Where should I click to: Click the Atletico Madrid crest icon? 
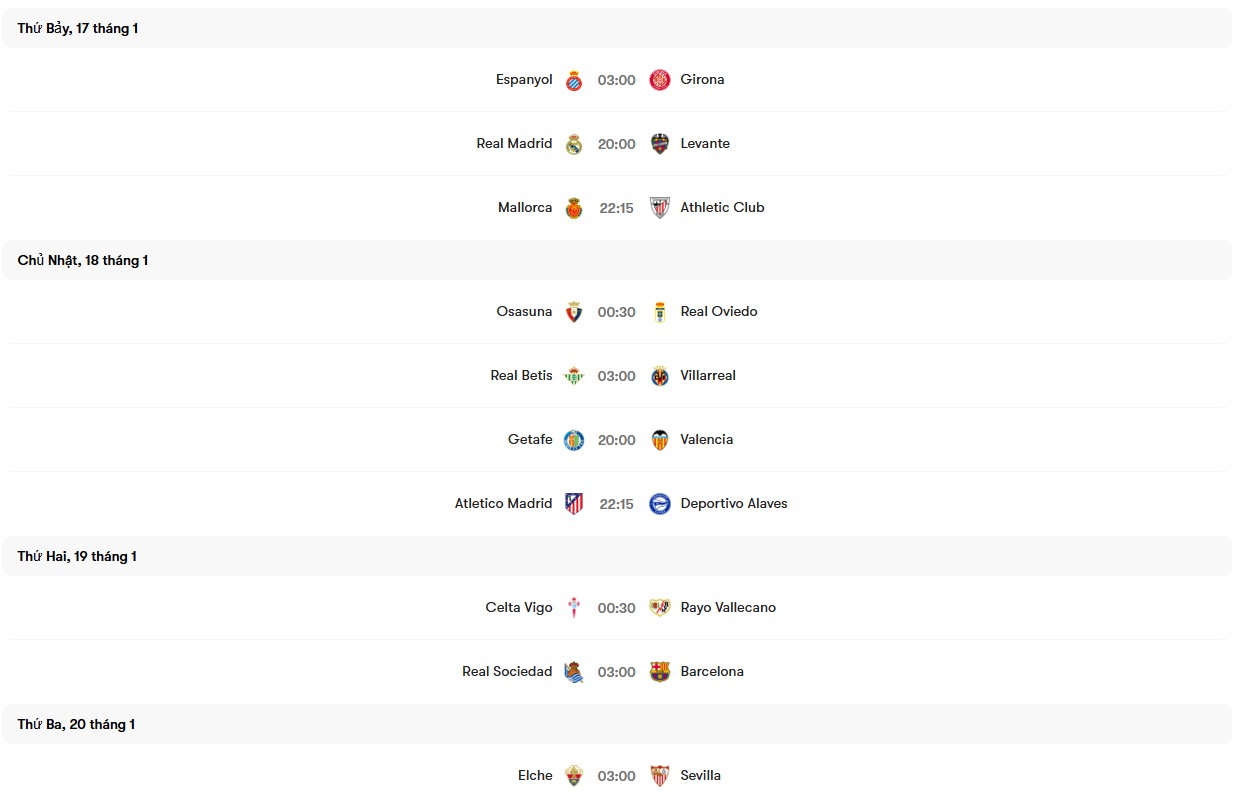(x=573, y=503)
